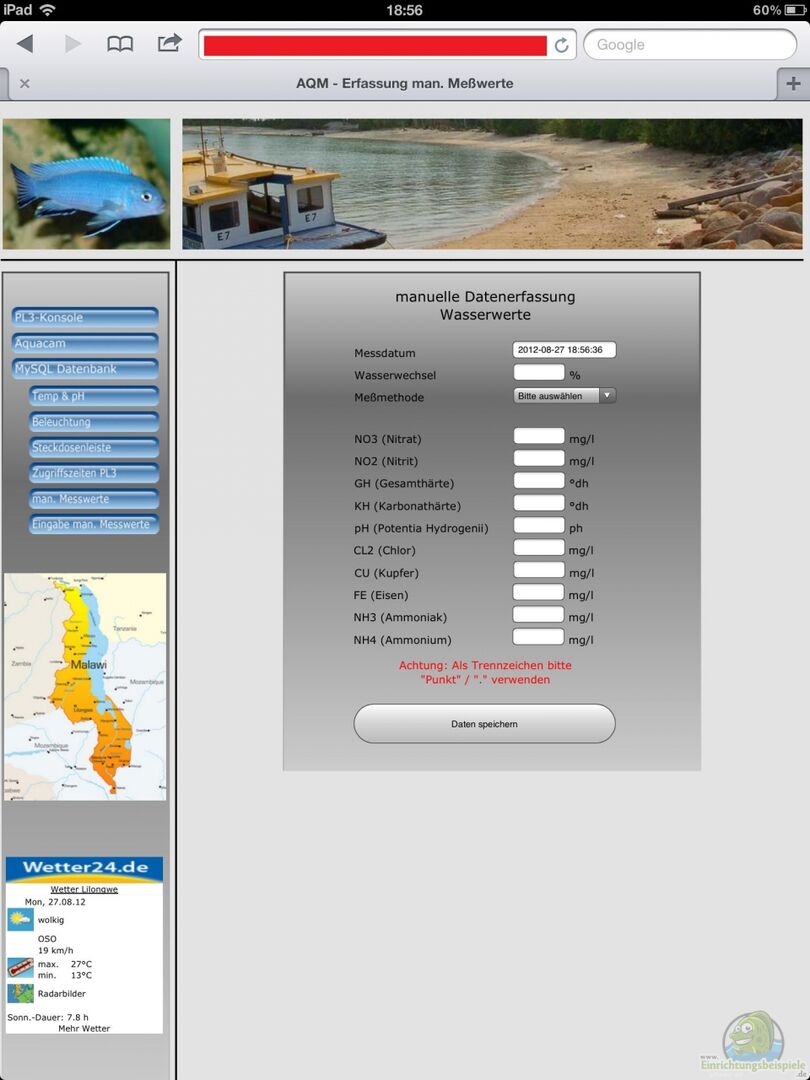This screenshot has height=1080, width=810.
Task: Click the thermometer temperature icon
Action: click(20, 967)
